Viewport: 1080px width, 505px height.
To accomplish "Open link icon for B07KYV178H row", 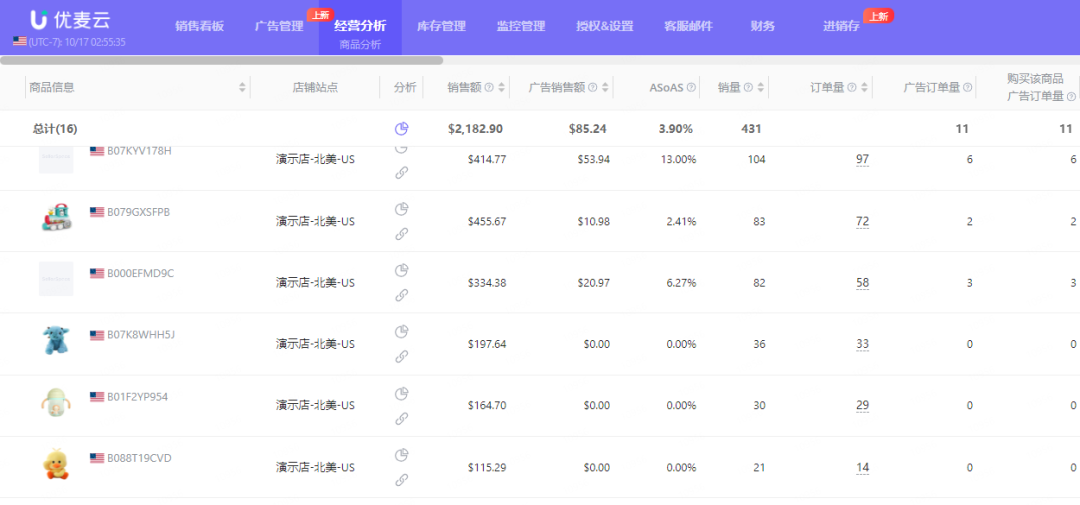I will [402, 173].
